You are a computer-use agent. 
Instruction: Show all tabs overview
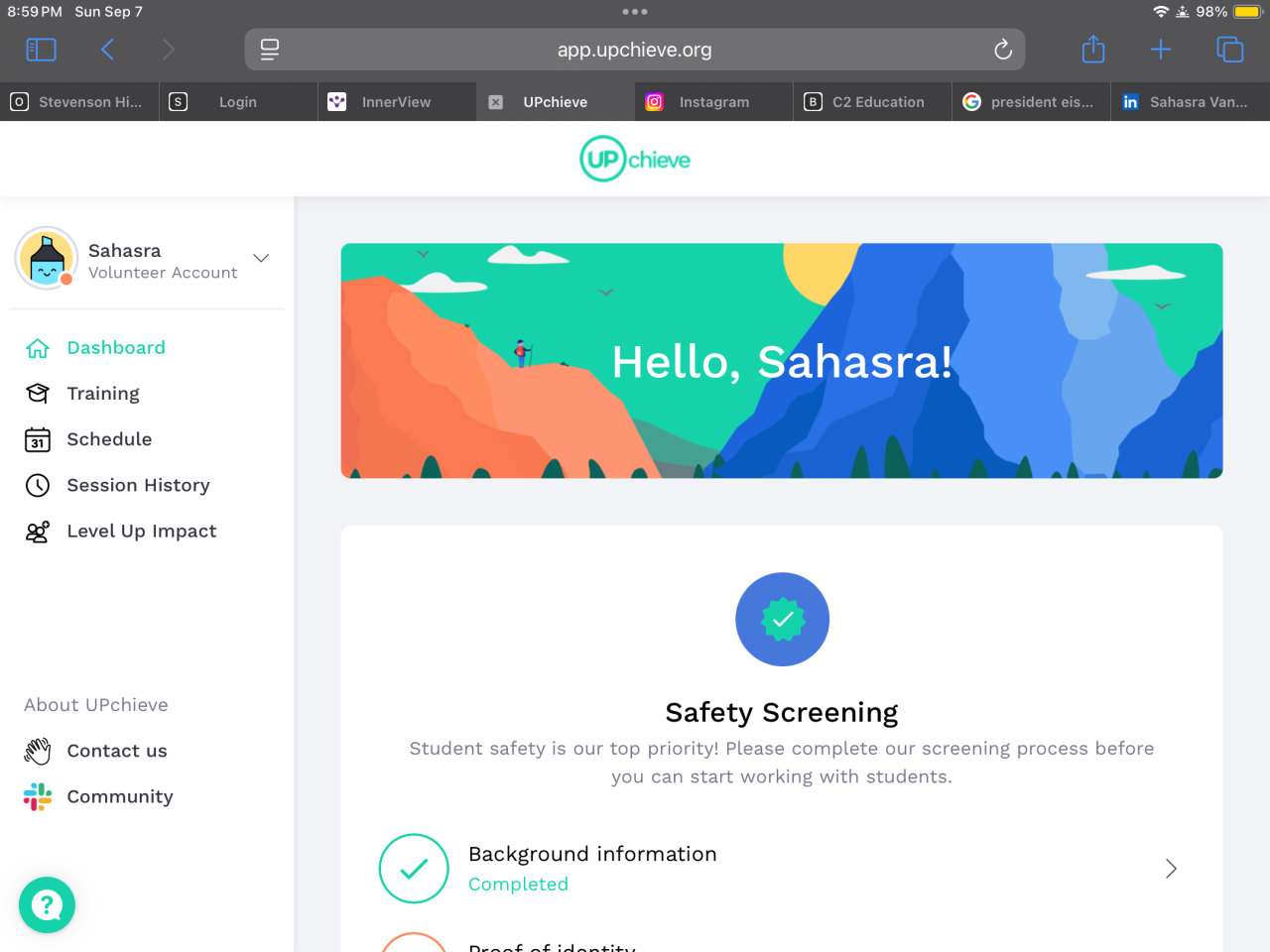1230,50
